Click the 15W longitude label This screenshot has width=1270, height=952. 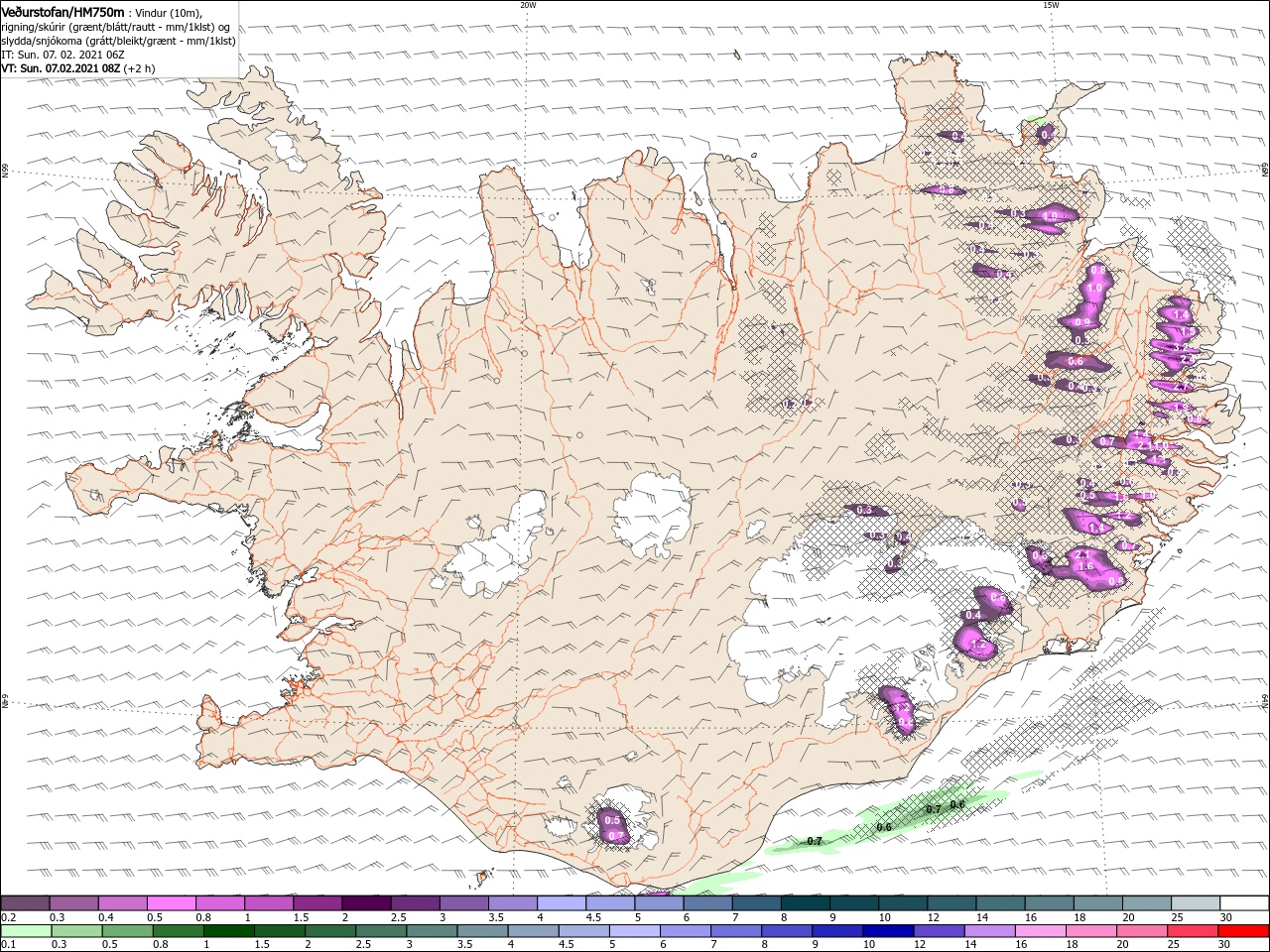tap(1051, 5)
